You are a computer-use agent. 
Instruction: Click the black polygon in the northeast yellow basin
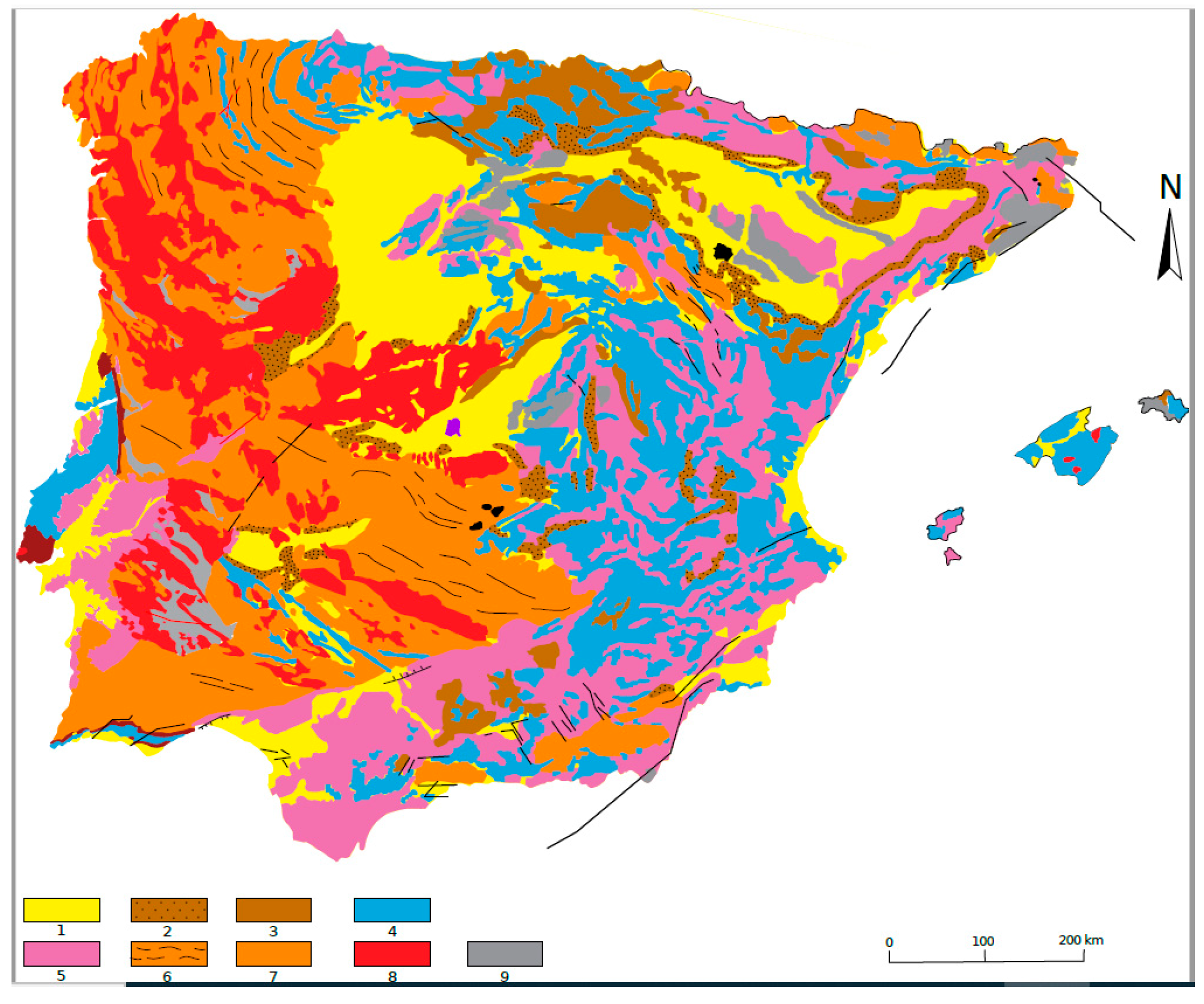pos(723,252)
